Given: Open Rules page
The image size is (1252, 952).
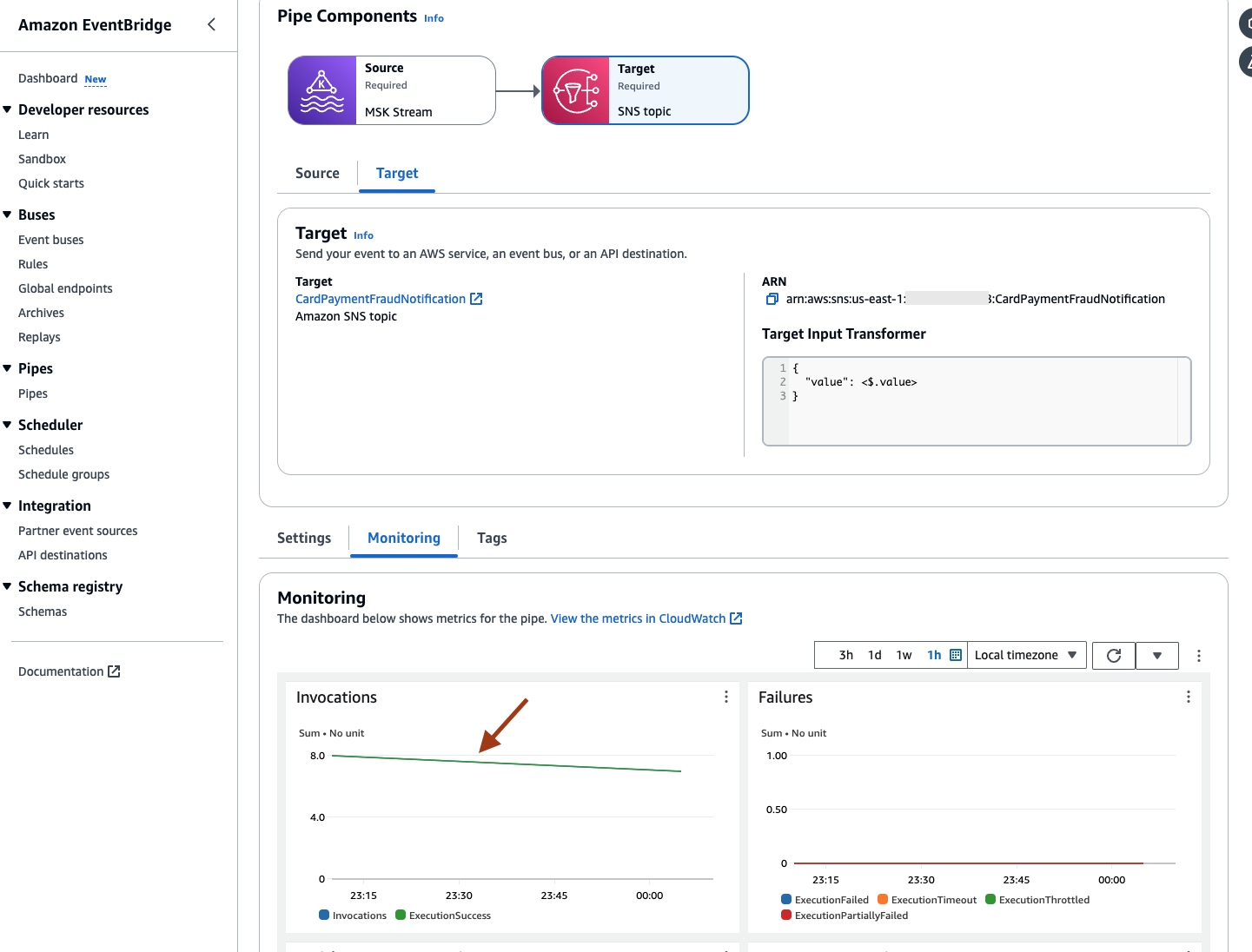Looking at the screenshot, I should coord(33,264).
